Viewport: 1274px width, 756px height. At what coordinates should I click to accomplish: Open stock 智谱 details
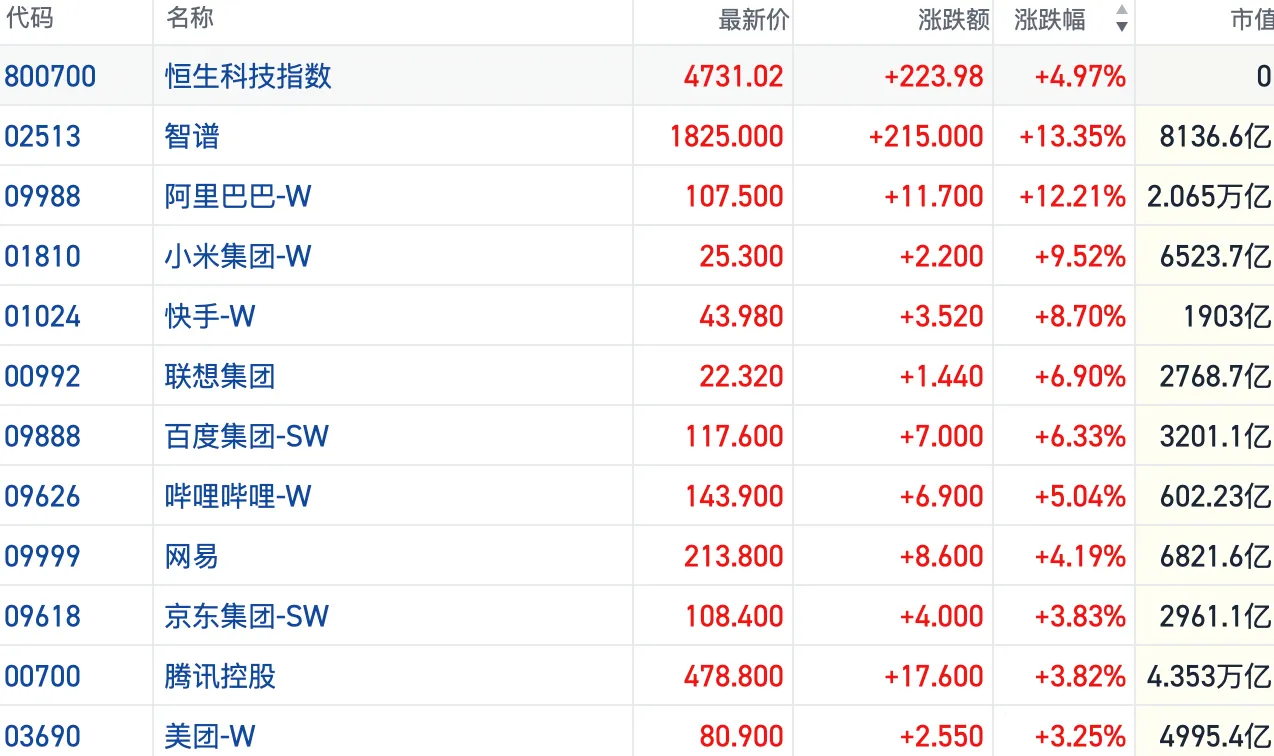pos(192,136)
